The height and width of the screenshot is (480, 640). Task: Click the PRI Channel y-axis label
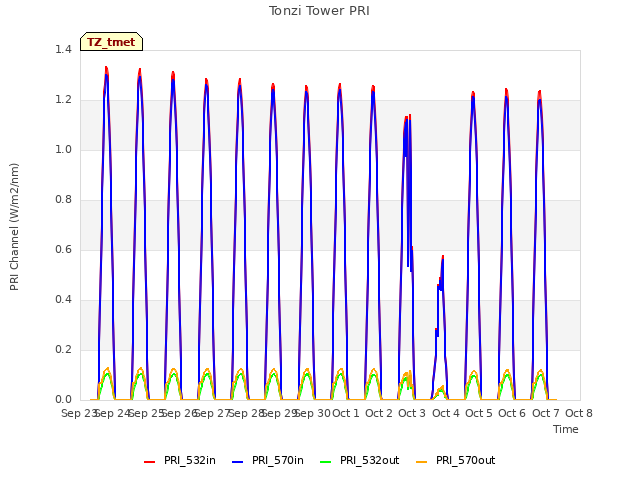[14, 227]
